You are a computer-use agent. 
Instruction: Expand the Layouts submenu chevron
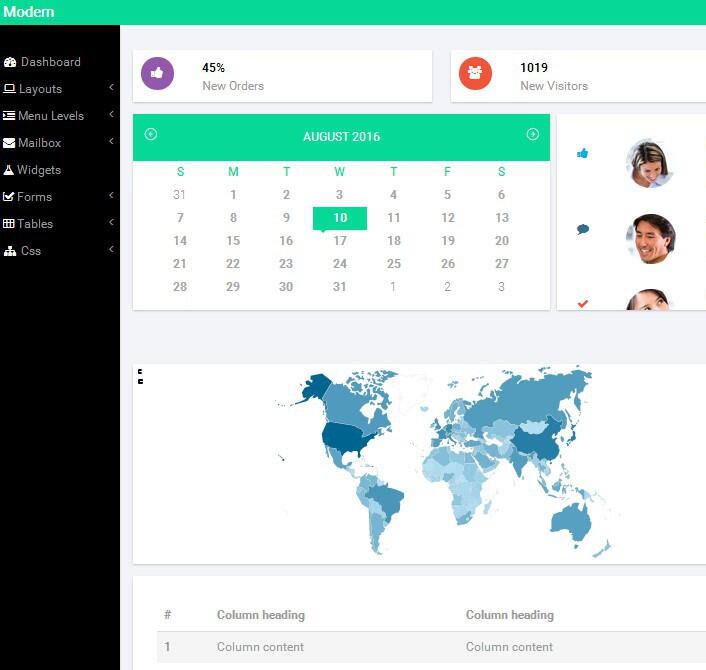111,87
